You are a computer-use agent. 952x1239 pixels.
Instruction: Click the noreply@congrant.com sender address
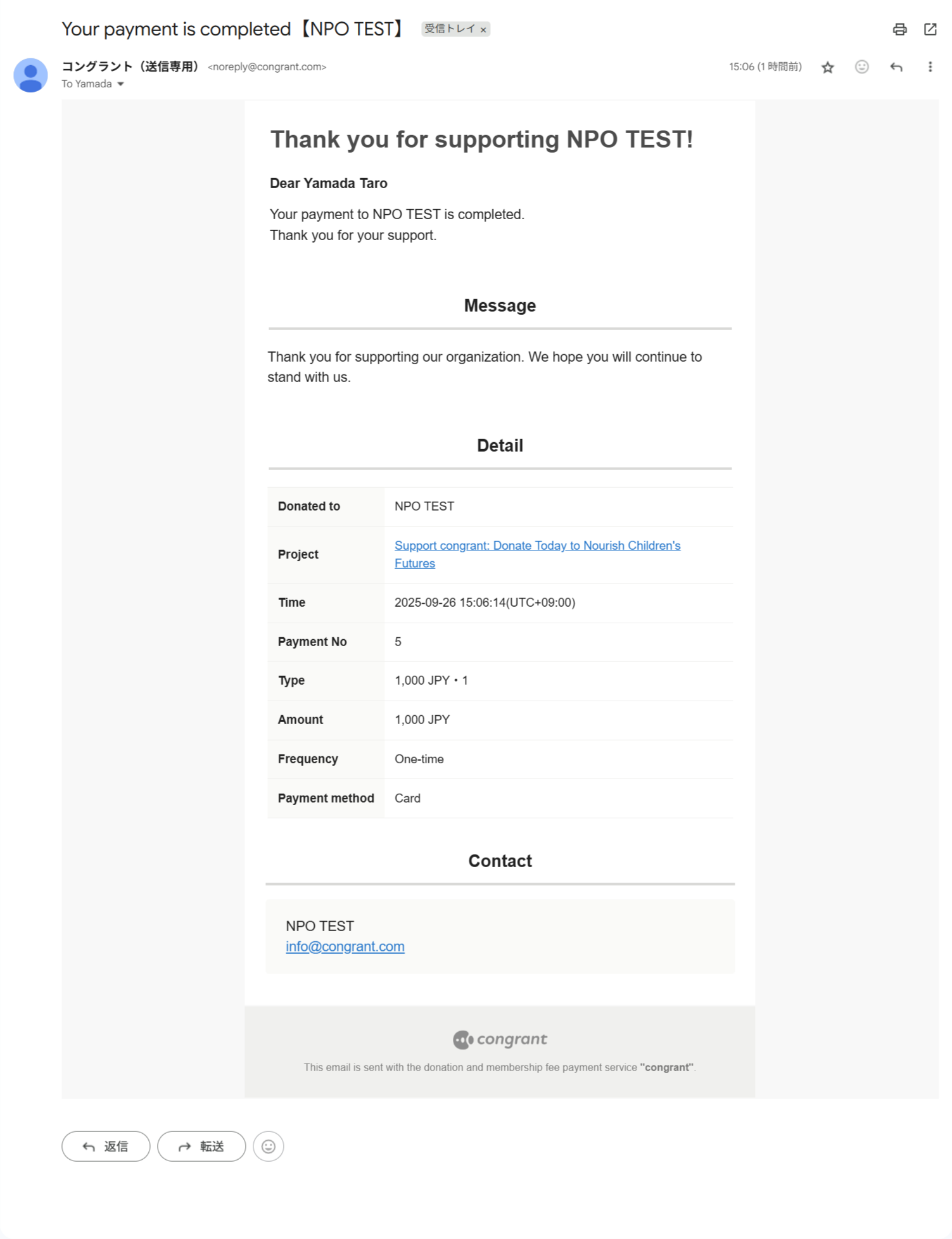coord(267,67)
